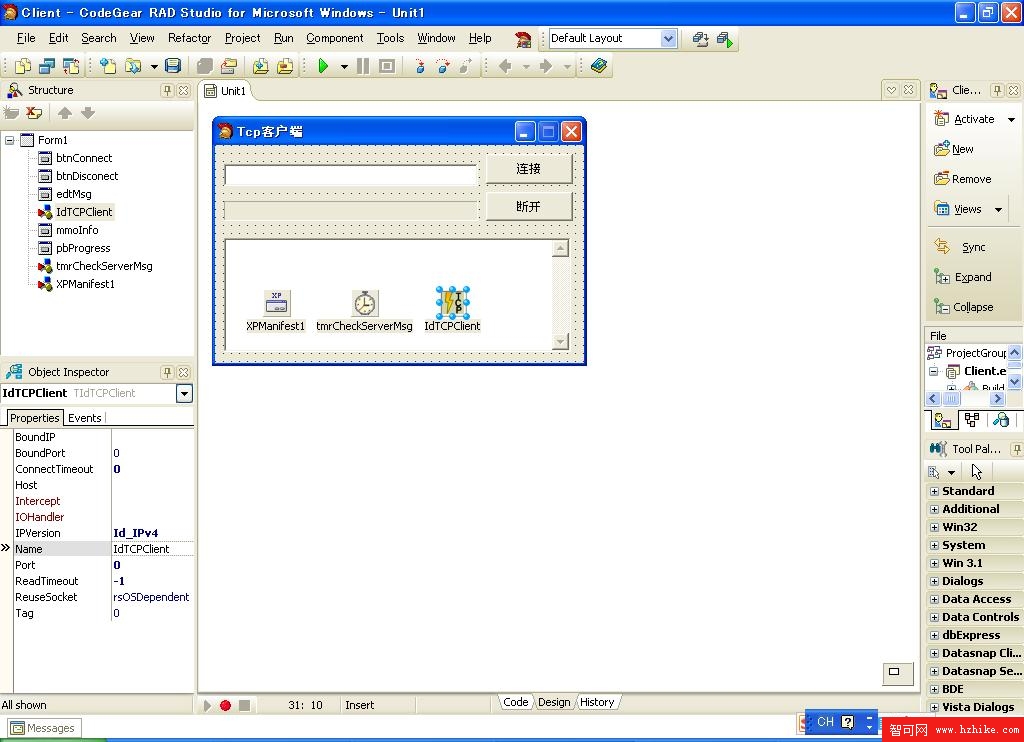Open the Data Explorer tab icon
Image resolution: width=1024 pixels, height=742 pixels.
1000,420
